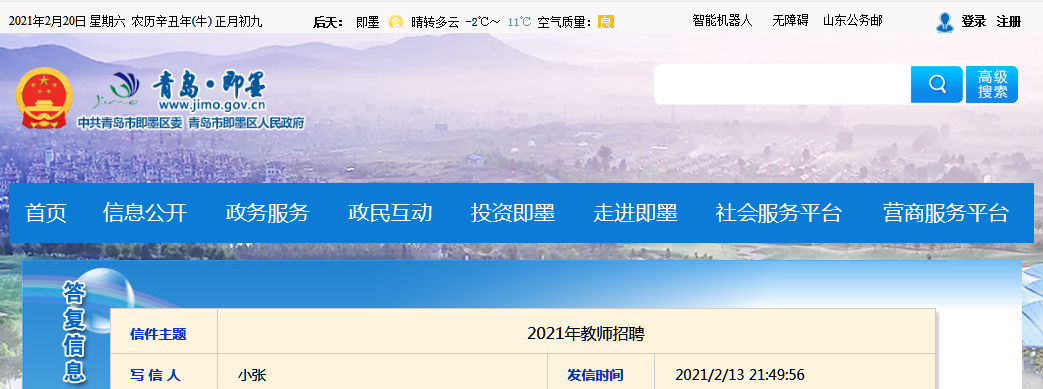Click the yellow air quality 良 badge
Image resolution: width=1043 pixels, height=389 pixels.
tap(606, 22)
